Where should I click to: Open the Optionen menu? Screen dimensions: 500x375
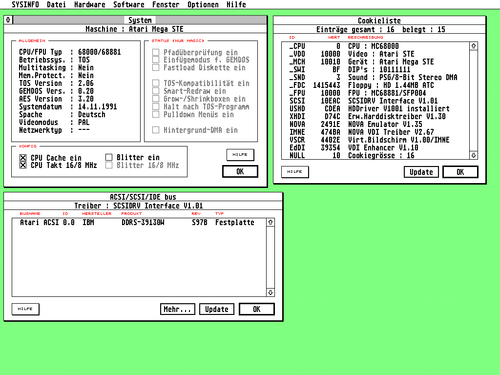pos(203,5)
